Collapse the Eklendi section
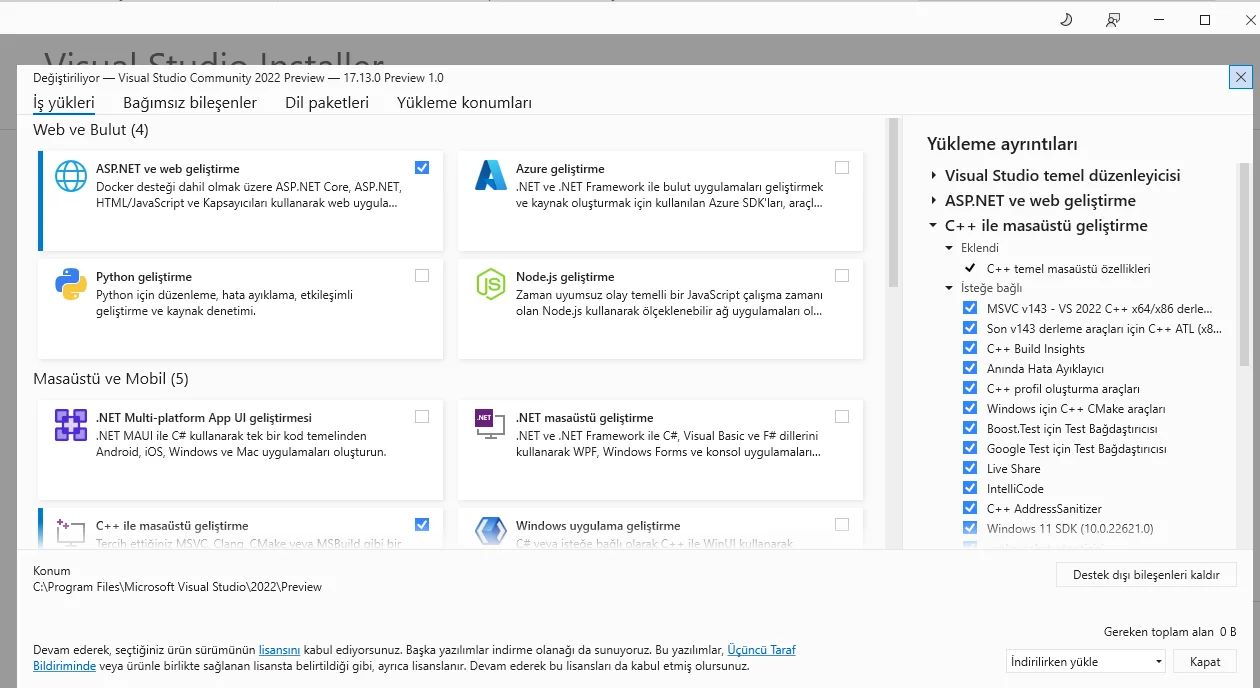The width and height of the screenshot is (1260, 688). click(x=950, y=248)
